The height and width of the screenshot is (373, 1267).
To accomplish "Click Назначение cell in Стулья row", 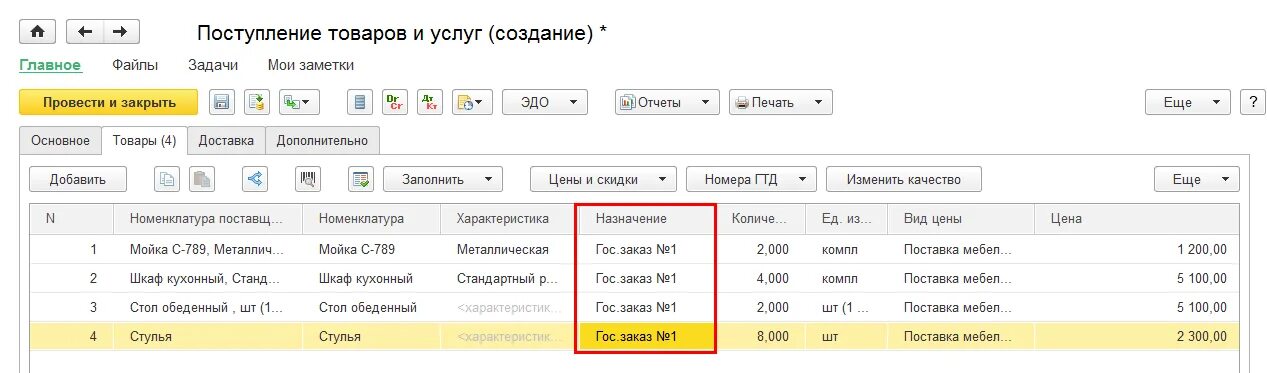I will (647, 337).
